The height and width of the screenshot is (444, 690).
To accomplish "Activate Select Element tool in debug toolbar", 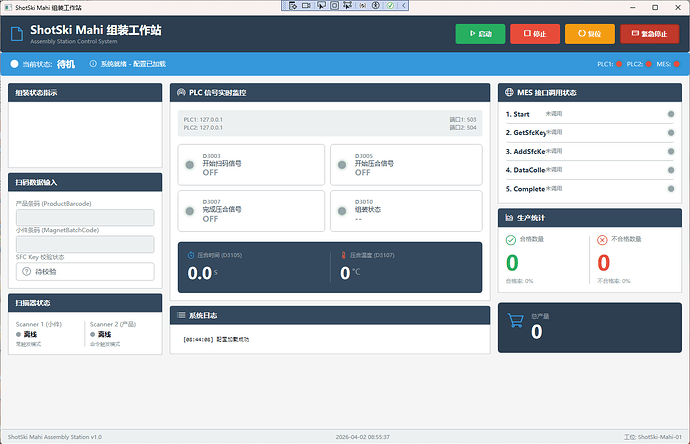I will click(321, 6).
